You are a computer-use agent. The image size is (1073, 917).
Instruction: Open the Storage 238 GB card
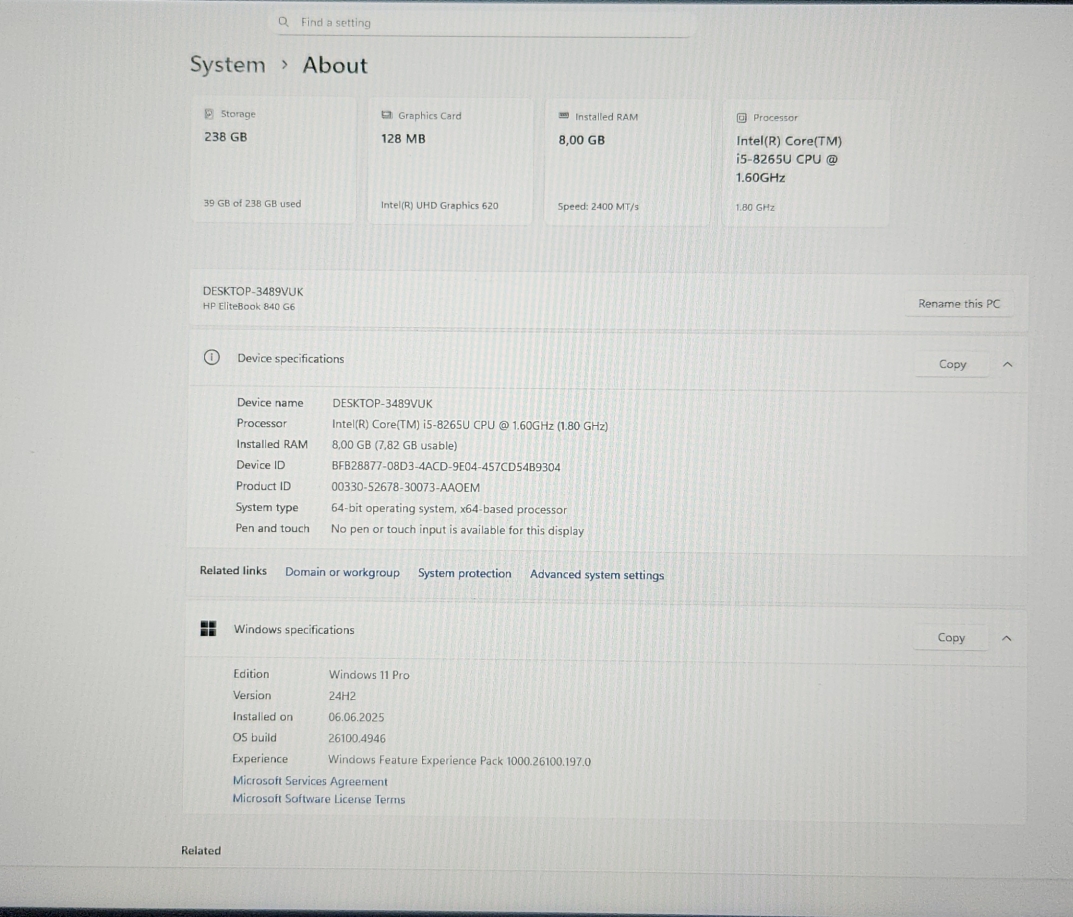(273, 159)
